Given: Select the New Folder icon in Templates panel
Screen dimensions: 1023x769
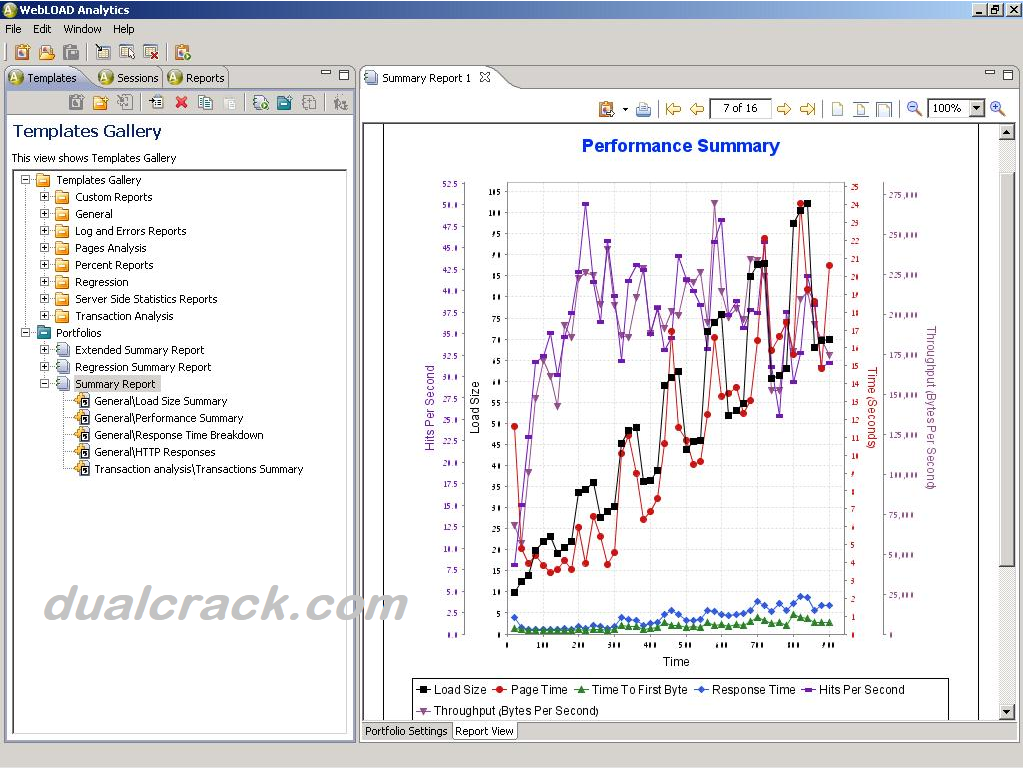Looking at the screenshot, I should click(99, 102).
